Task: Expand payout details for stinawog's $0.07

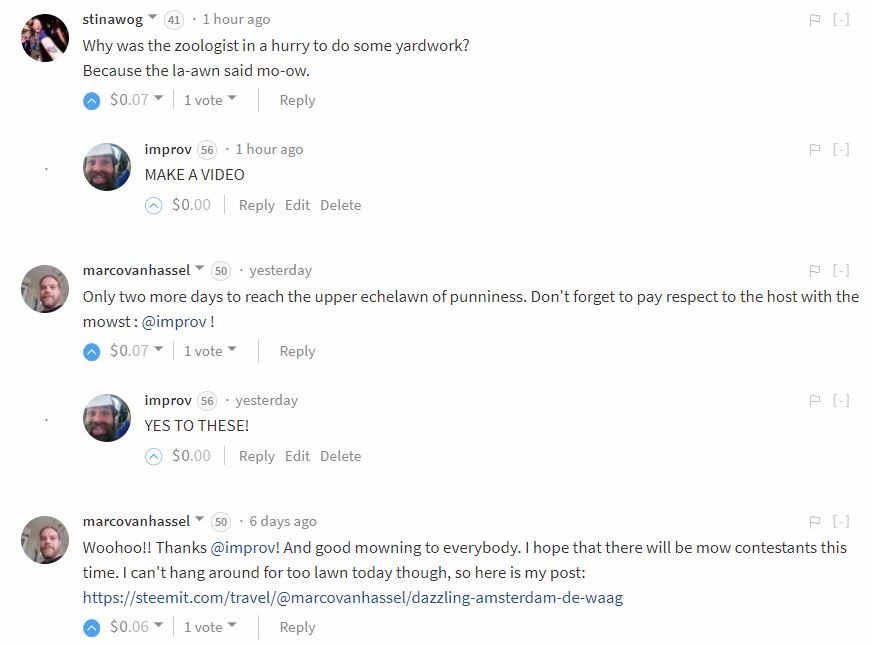Action: point(158,99)
